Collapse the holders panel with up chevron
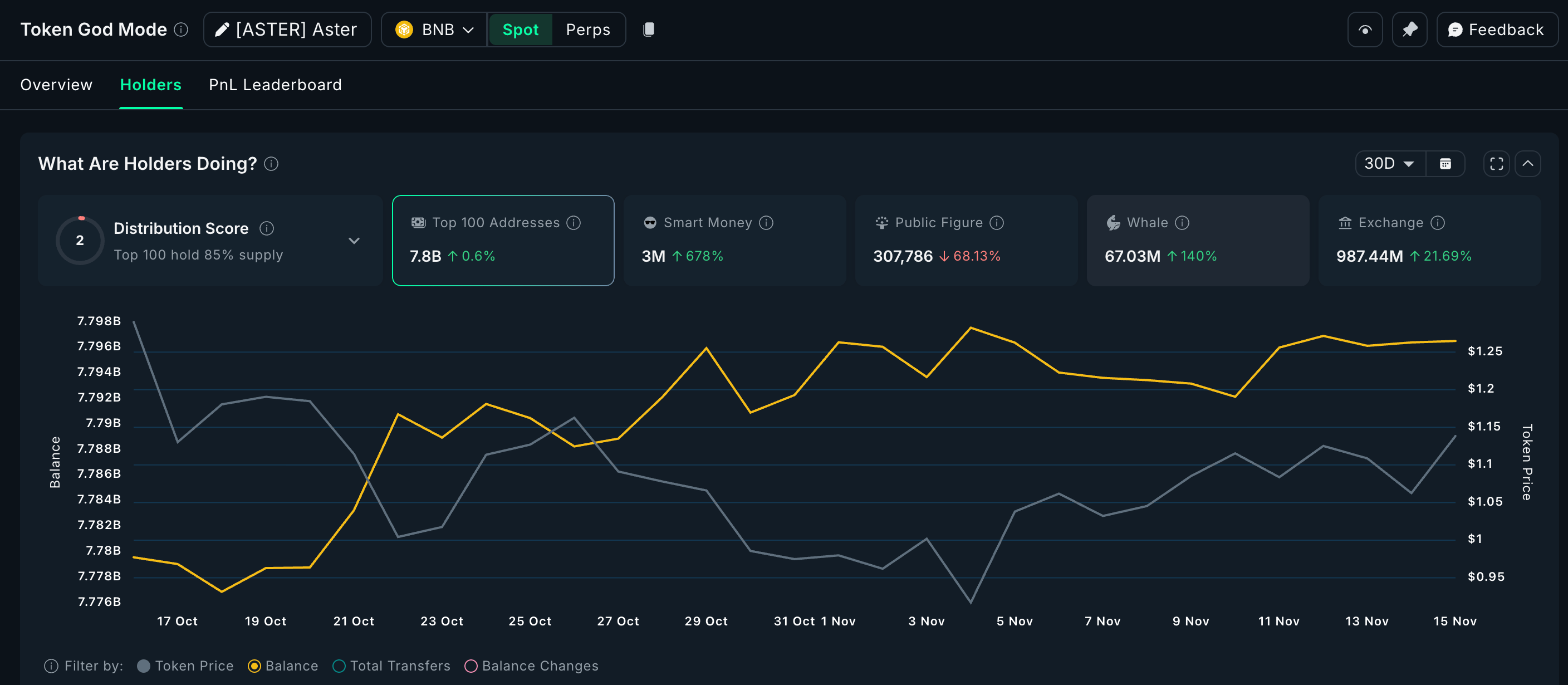The height and width of the screenshot is (685, 1568). coord(1527,164)
